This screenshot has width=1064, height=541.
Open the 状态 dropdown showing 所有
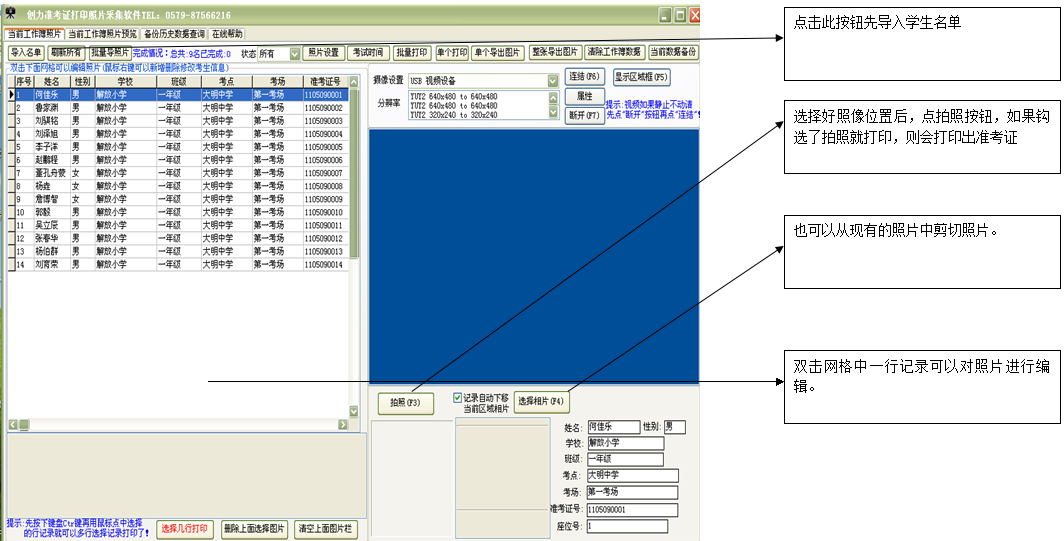click(x=295, y=54)
